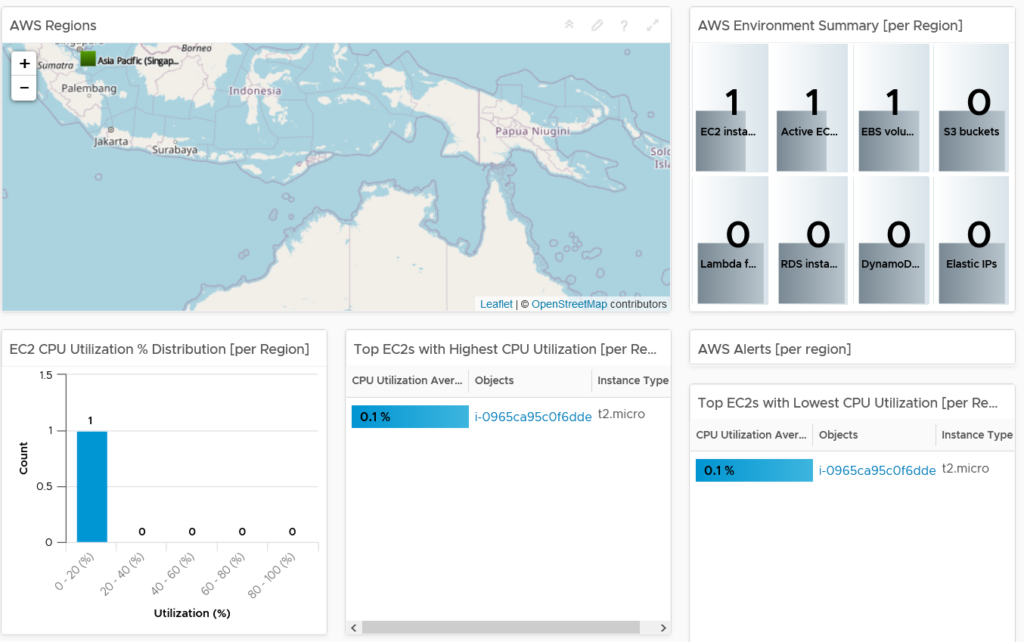The image size is (1024, 642).
Task: Sort Highest CPU table by CPU Utilization Average
Action: click(407, 380)
